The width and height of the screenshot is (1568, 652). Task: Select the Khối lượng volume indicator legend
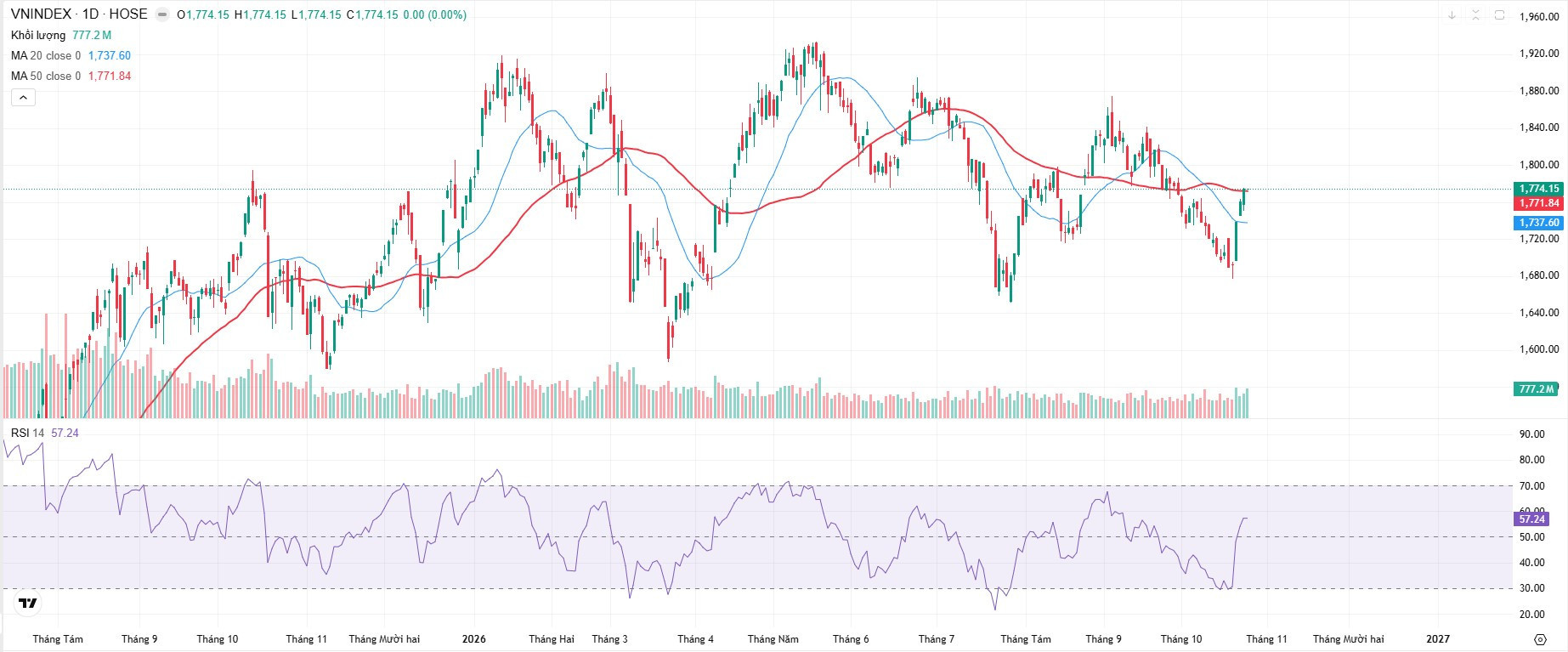coord(38,35)
